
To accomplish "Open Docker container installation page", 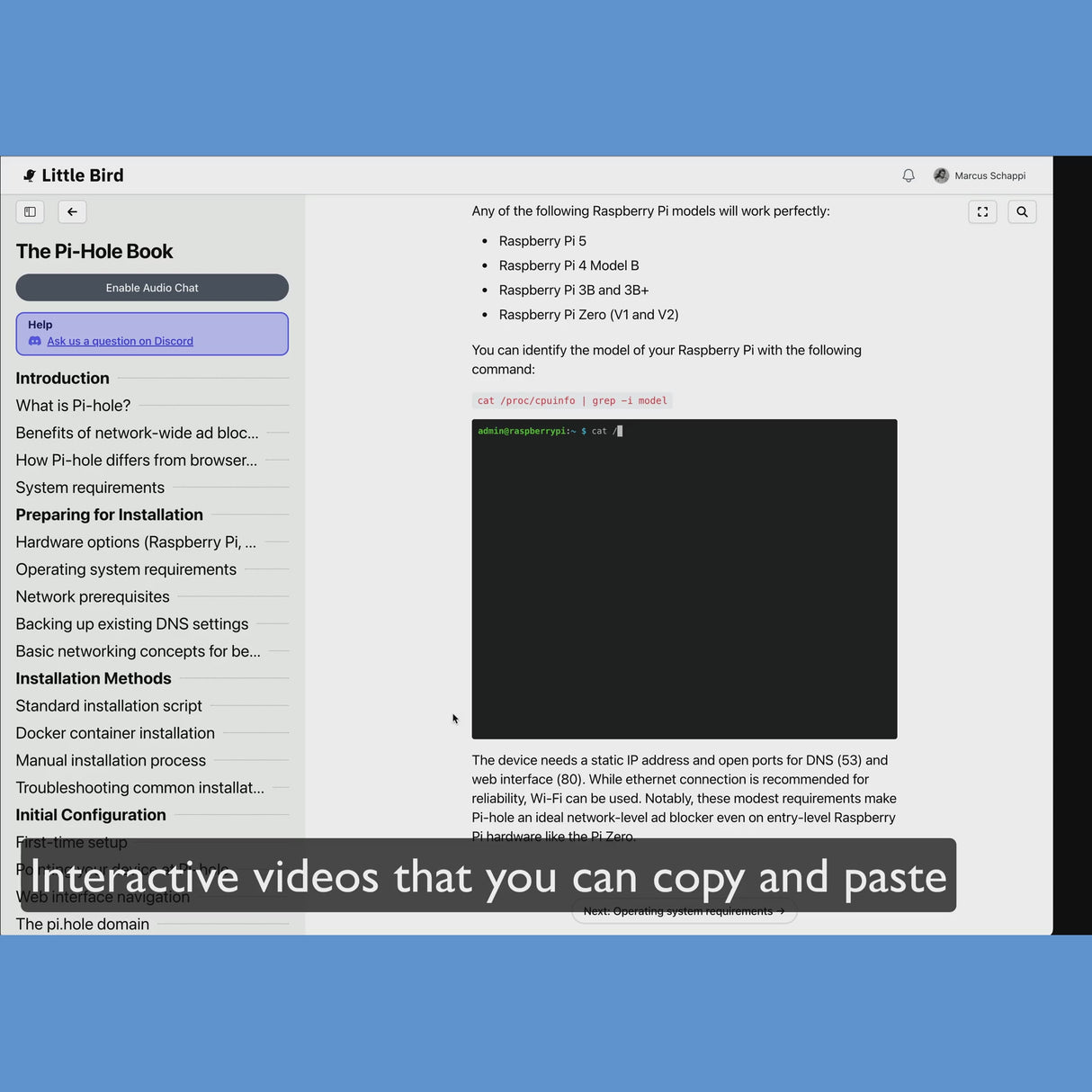I will [115, 733].
